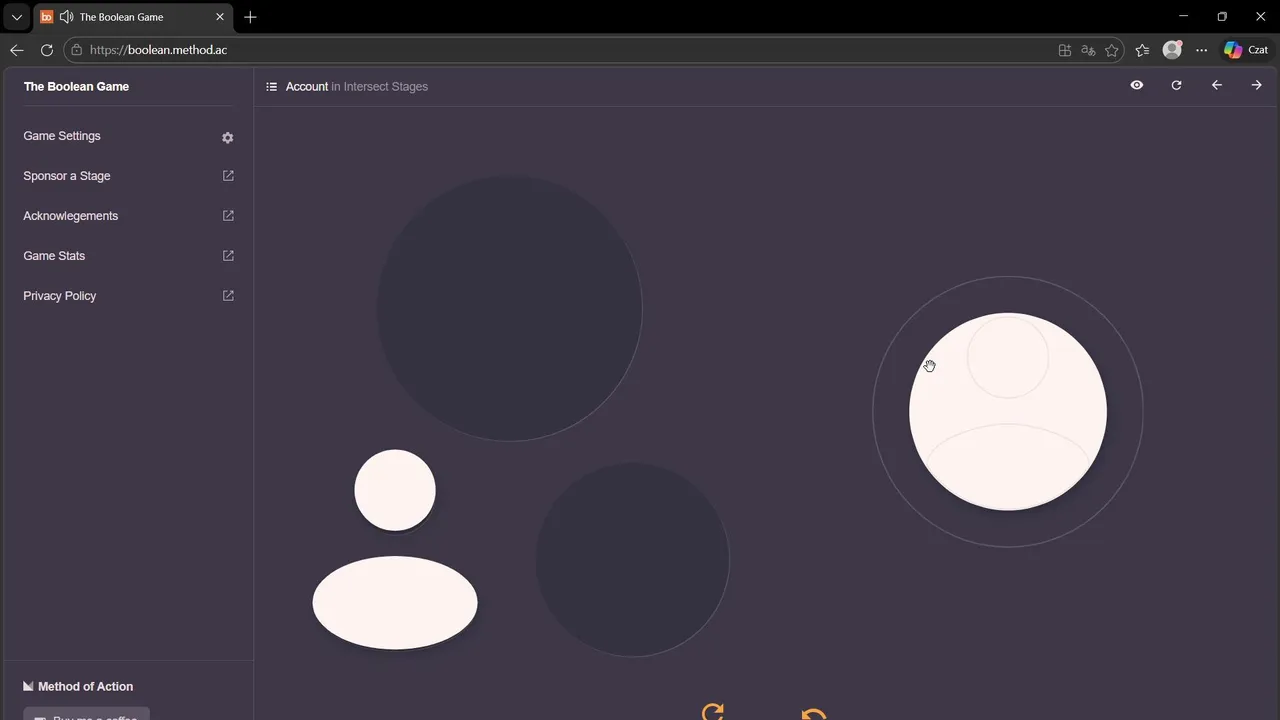Image resolution: width=1280 pixels, height=720 pixels.
Task: Select the white ellipse shape
Action: pyautogui.click(x=395, y=602)
